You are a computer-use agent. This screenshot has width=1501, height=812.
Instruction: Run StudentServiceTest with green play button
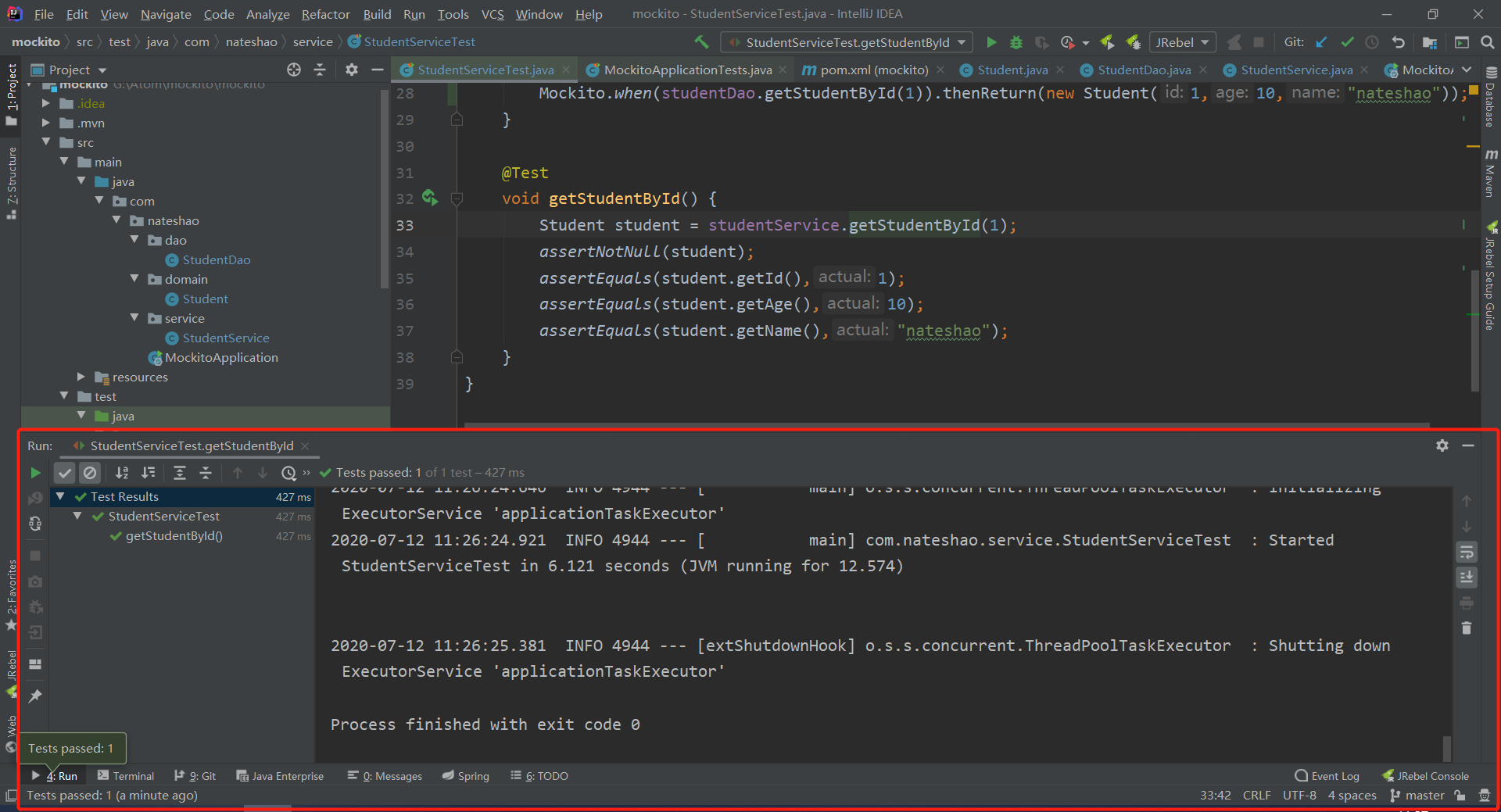(991, 42)
